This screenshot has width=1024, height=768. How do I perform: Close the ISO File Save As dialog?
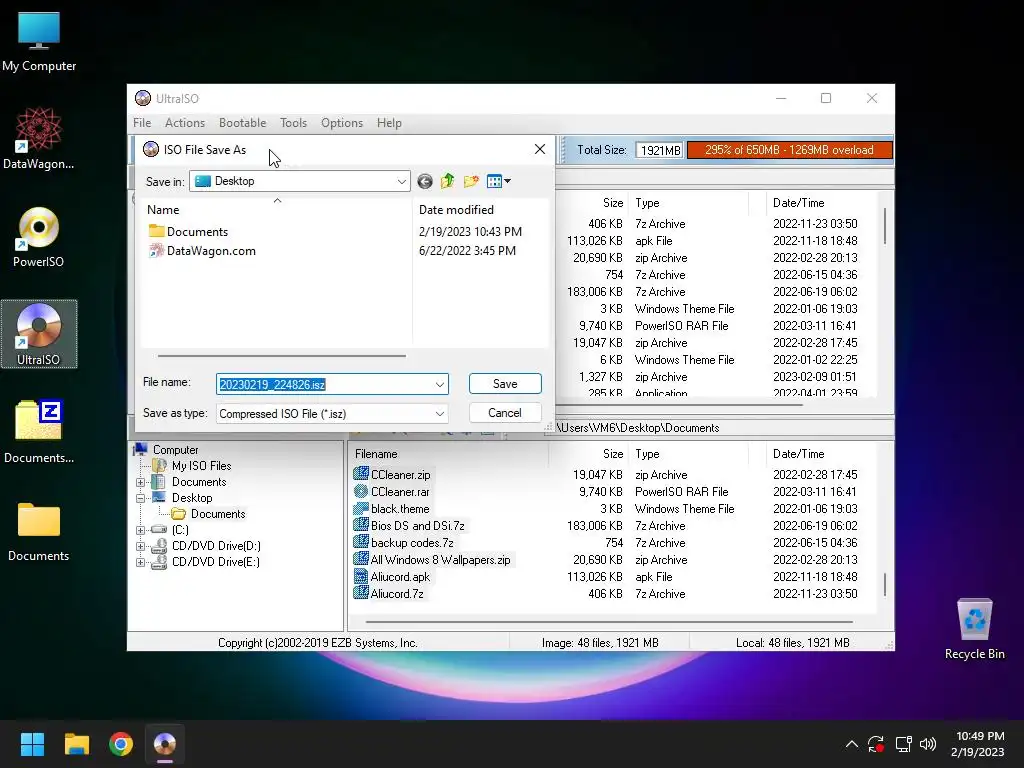point(539,149)
